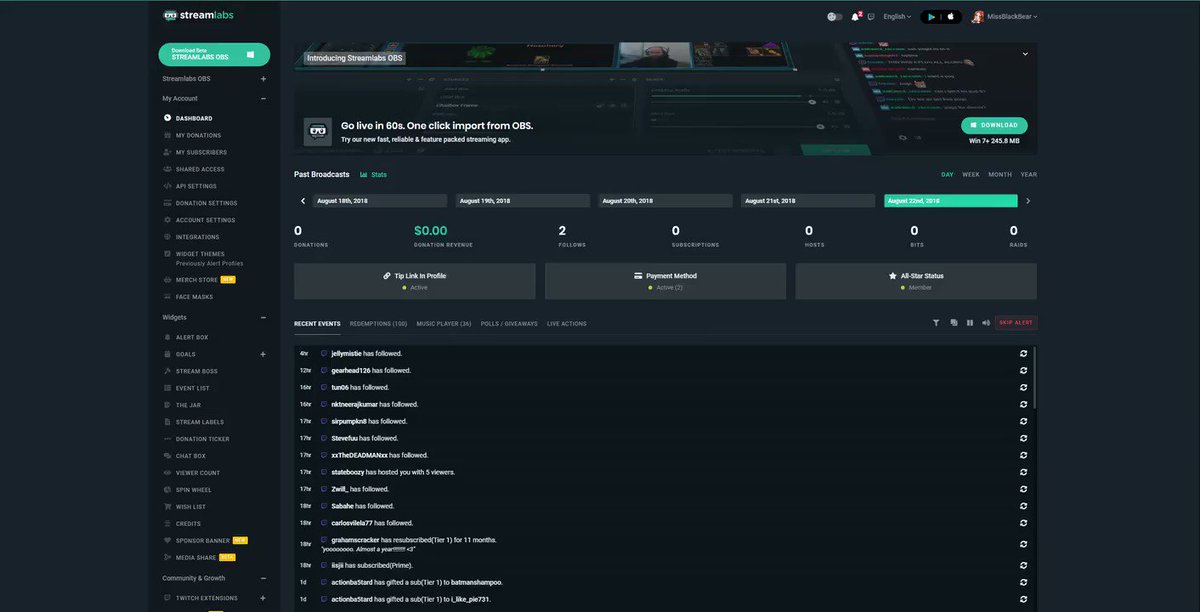Replay the gearhead126 follow alert
This screenshot has height=612, width=1200.
point(1023,371)
